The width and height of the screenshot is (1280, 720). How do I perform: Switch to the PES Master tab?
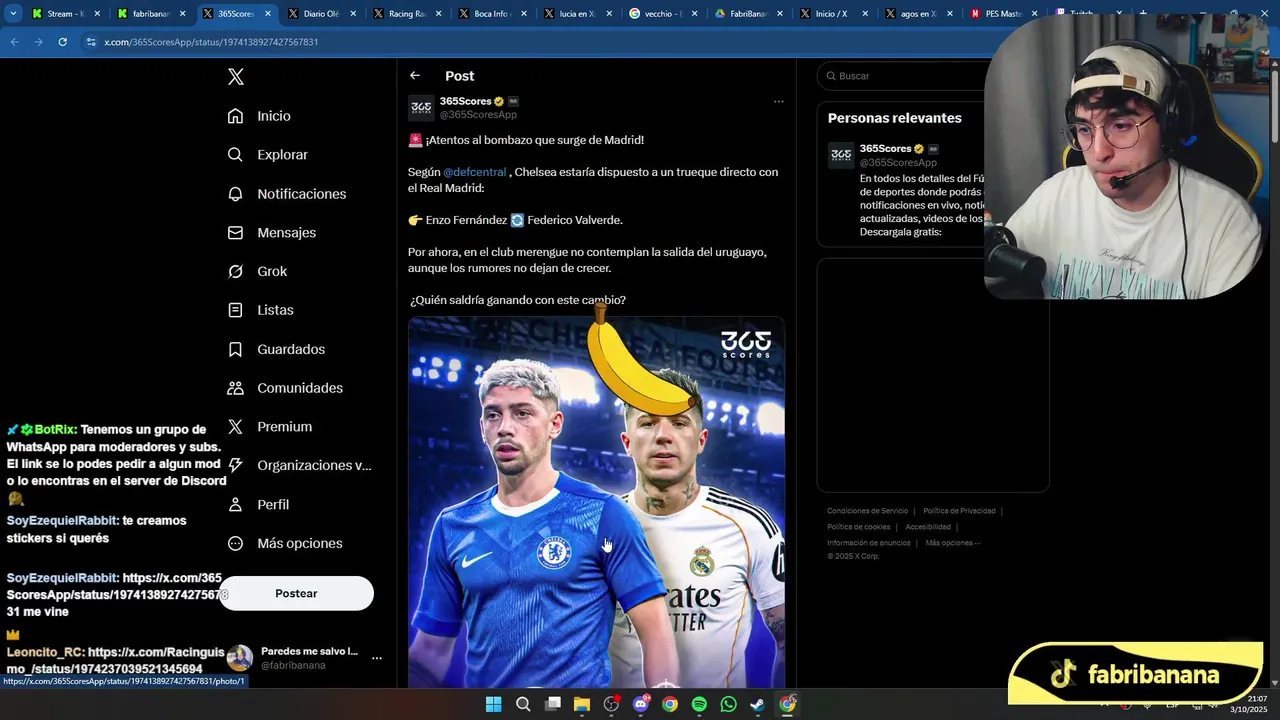tap(1003, 14)
